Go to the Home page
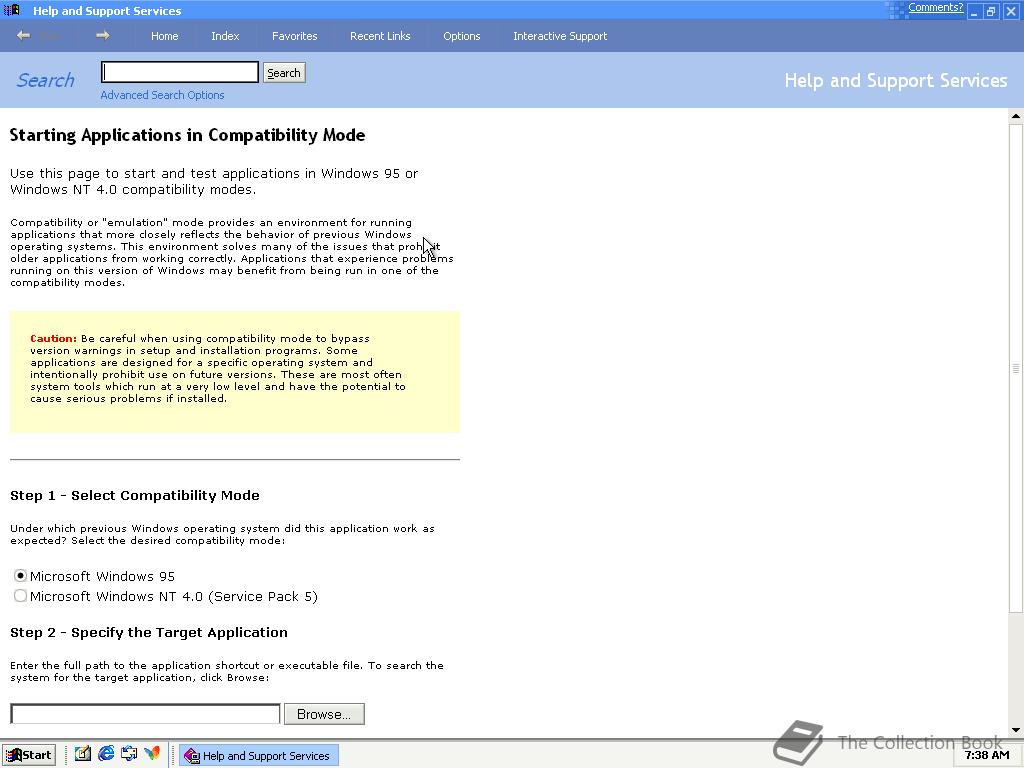1024x768 pixels. point(165,36)
